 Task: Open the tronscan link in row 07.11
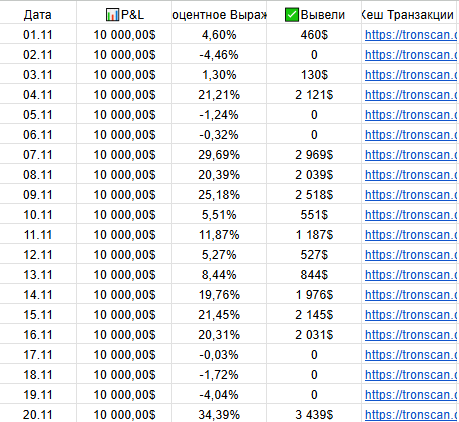coord(411,155)
